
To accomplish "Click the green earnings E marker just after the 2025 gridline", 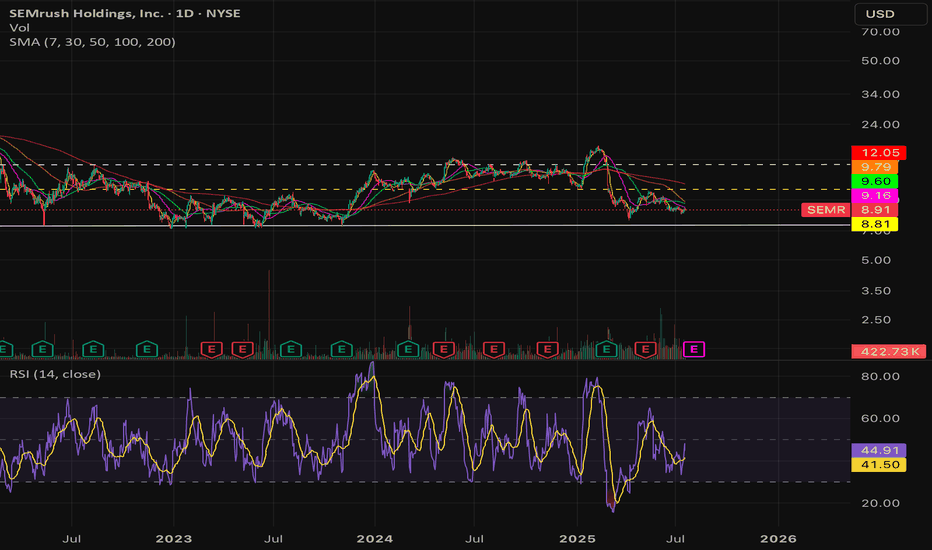I will pyautogui.click(x=606, y=350).
